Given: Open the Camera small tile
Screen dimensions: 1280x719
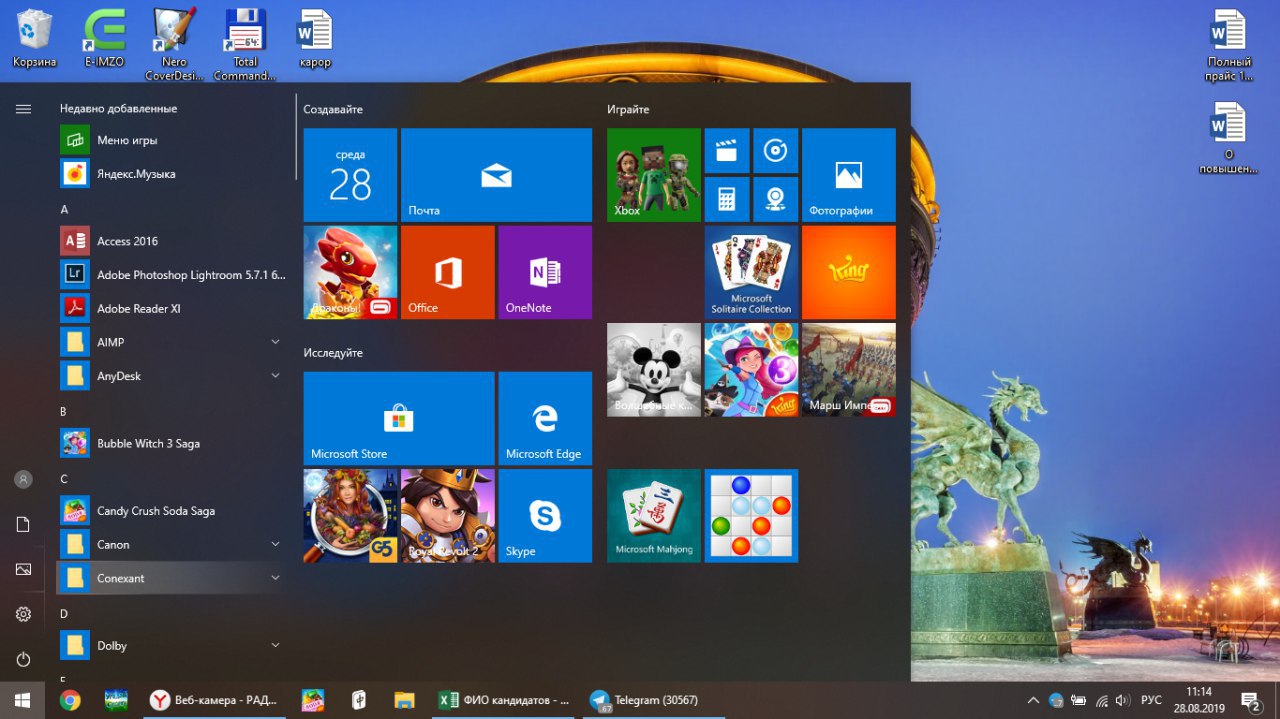Looking at the screenshot, I should [x=775, y=199].
